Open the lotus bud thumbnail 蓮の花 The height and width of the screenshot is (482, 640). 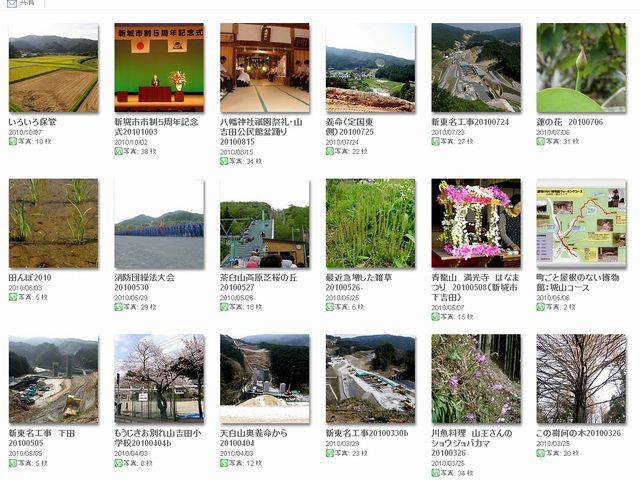[581, 68]
